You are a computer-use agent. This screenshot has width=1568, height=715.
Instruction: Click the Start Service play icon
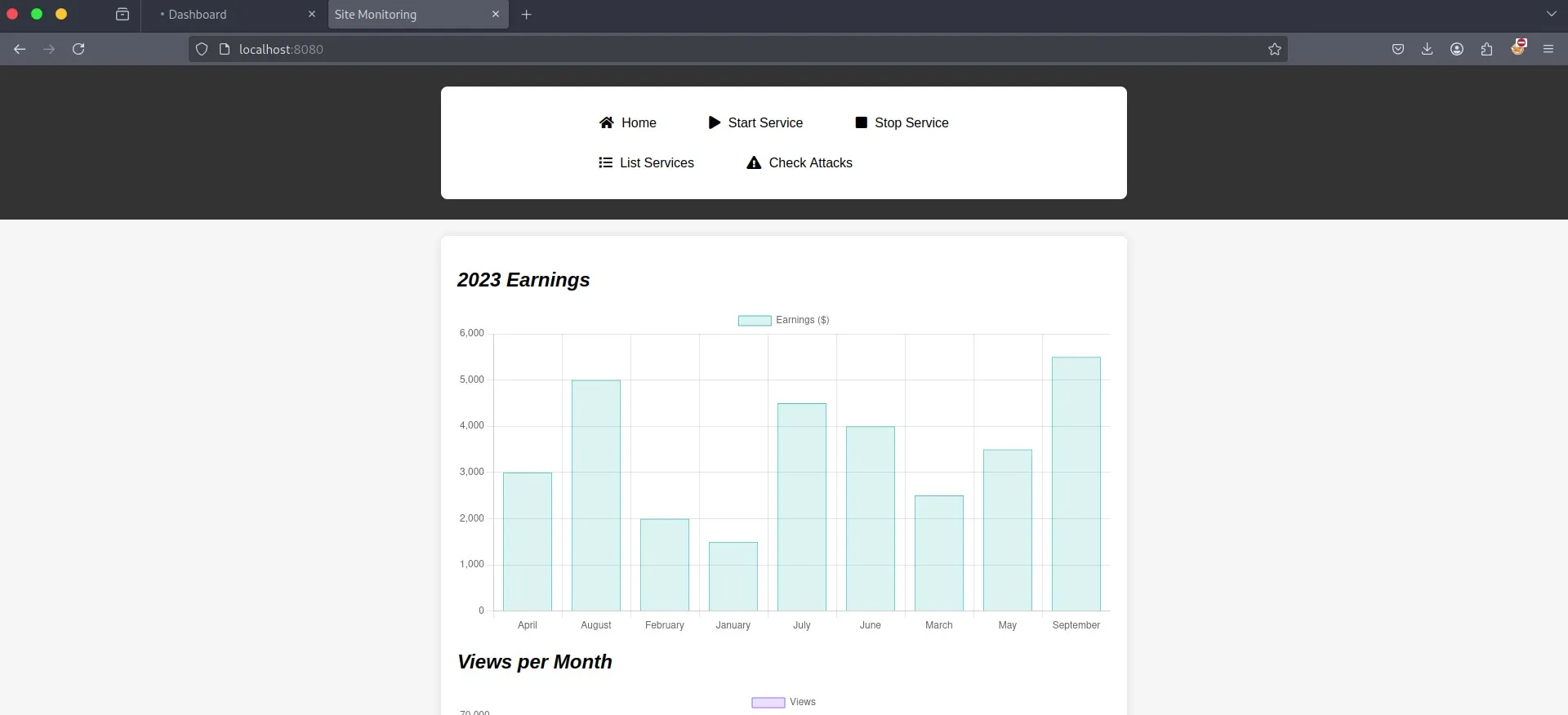pyautogui.click(x=715, y=122)
